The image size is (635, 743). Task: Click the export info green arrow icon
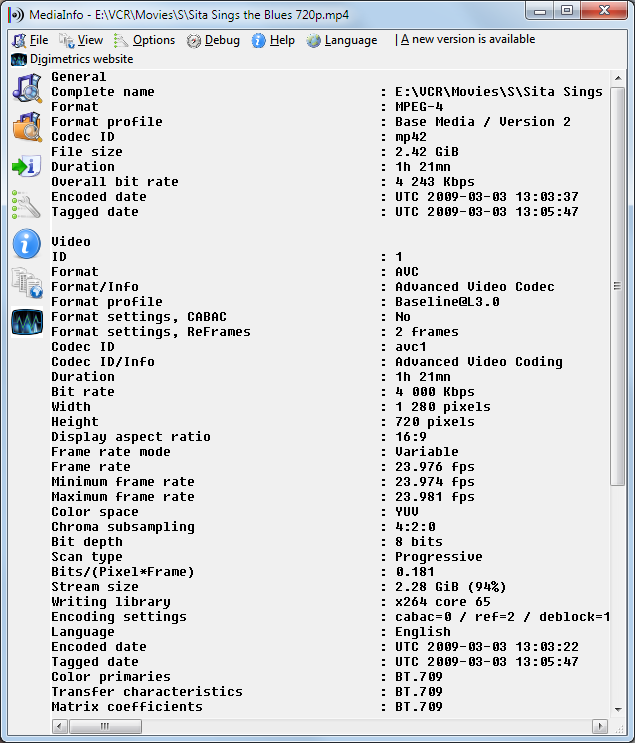(26, 166)
